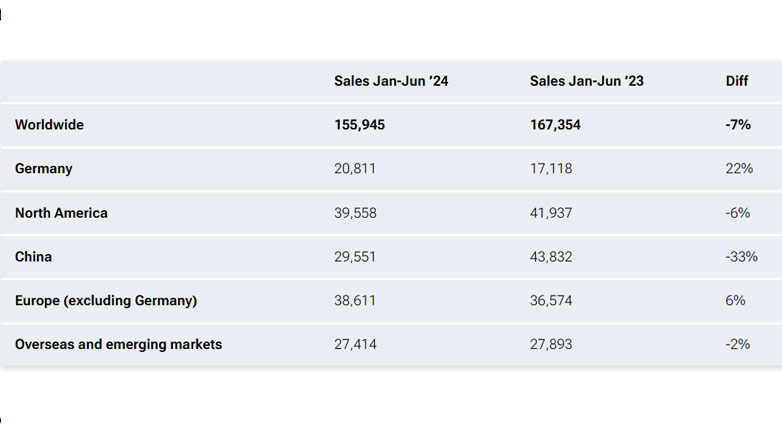Click the 'Sales Jan-Jun '24' column header
The image size is (782, 440).
[391, 81]
